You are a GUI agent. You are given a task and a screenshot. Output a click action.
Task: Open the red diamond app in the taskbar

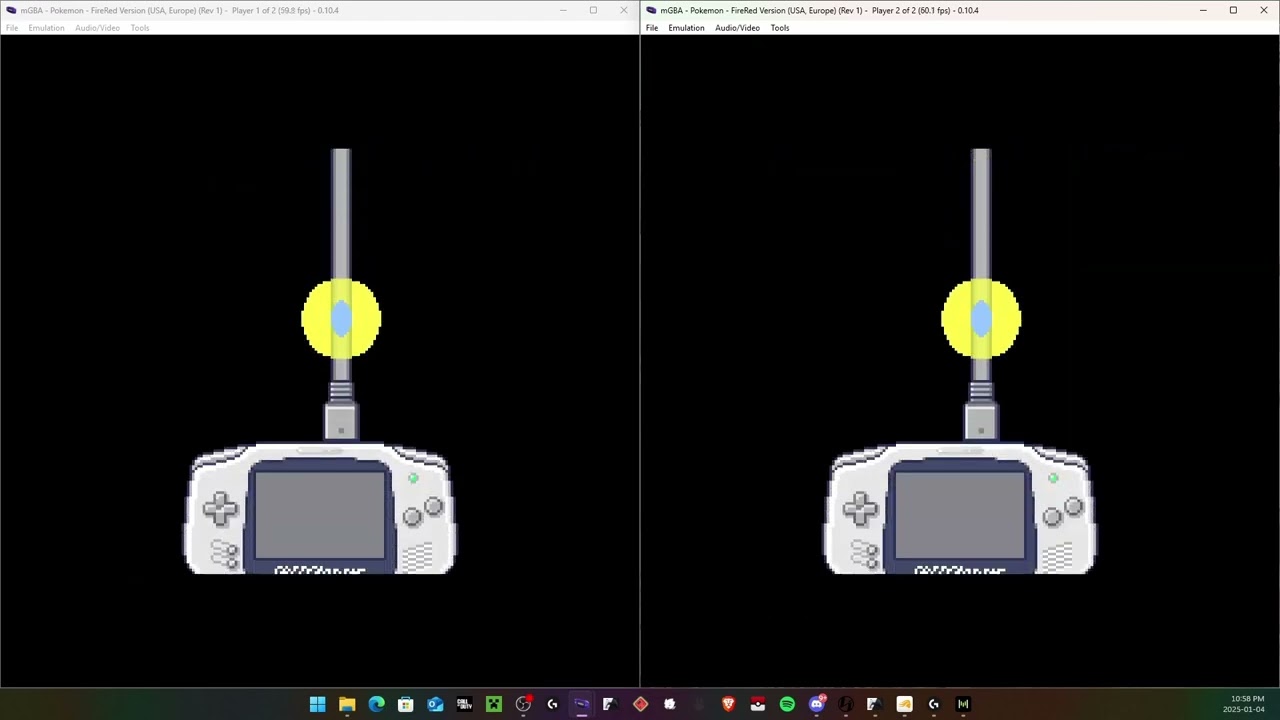point(640,704)
